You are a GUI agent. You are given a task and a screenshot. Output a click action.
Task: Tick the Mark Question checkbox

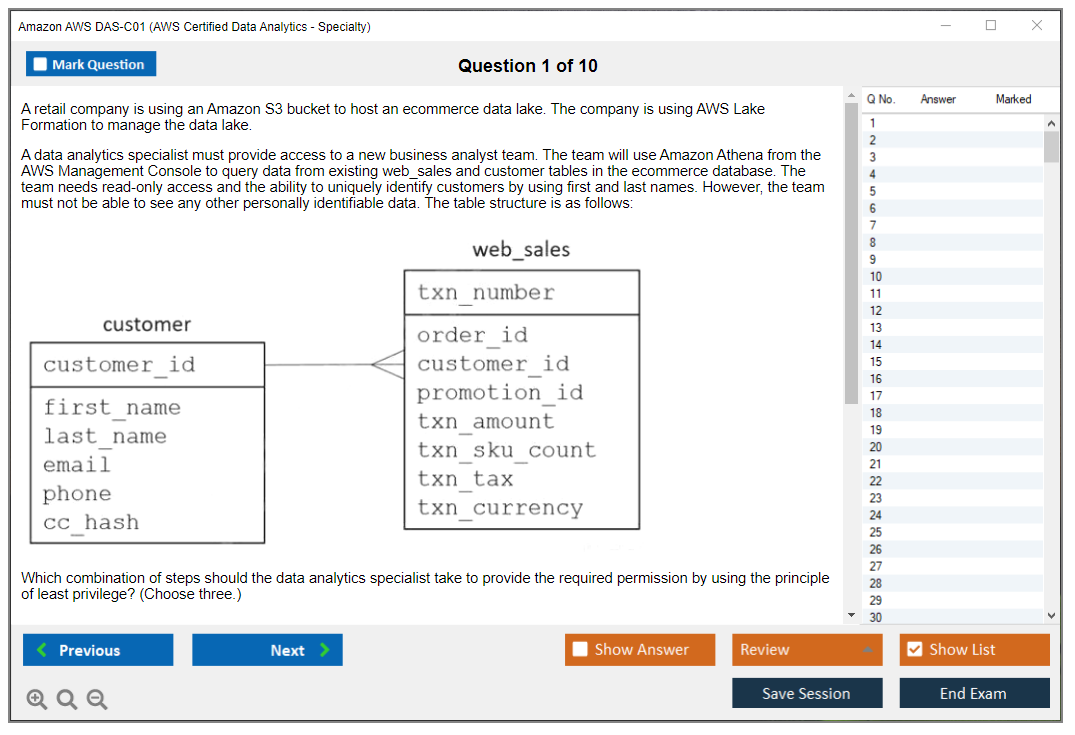pos(41,64)
